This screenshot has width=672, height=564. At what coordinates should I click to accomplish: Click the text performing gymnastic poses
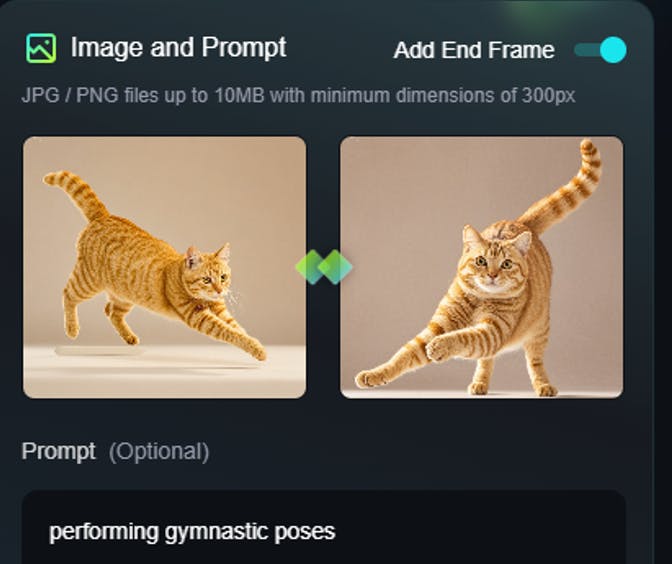(x=192, y=532)
